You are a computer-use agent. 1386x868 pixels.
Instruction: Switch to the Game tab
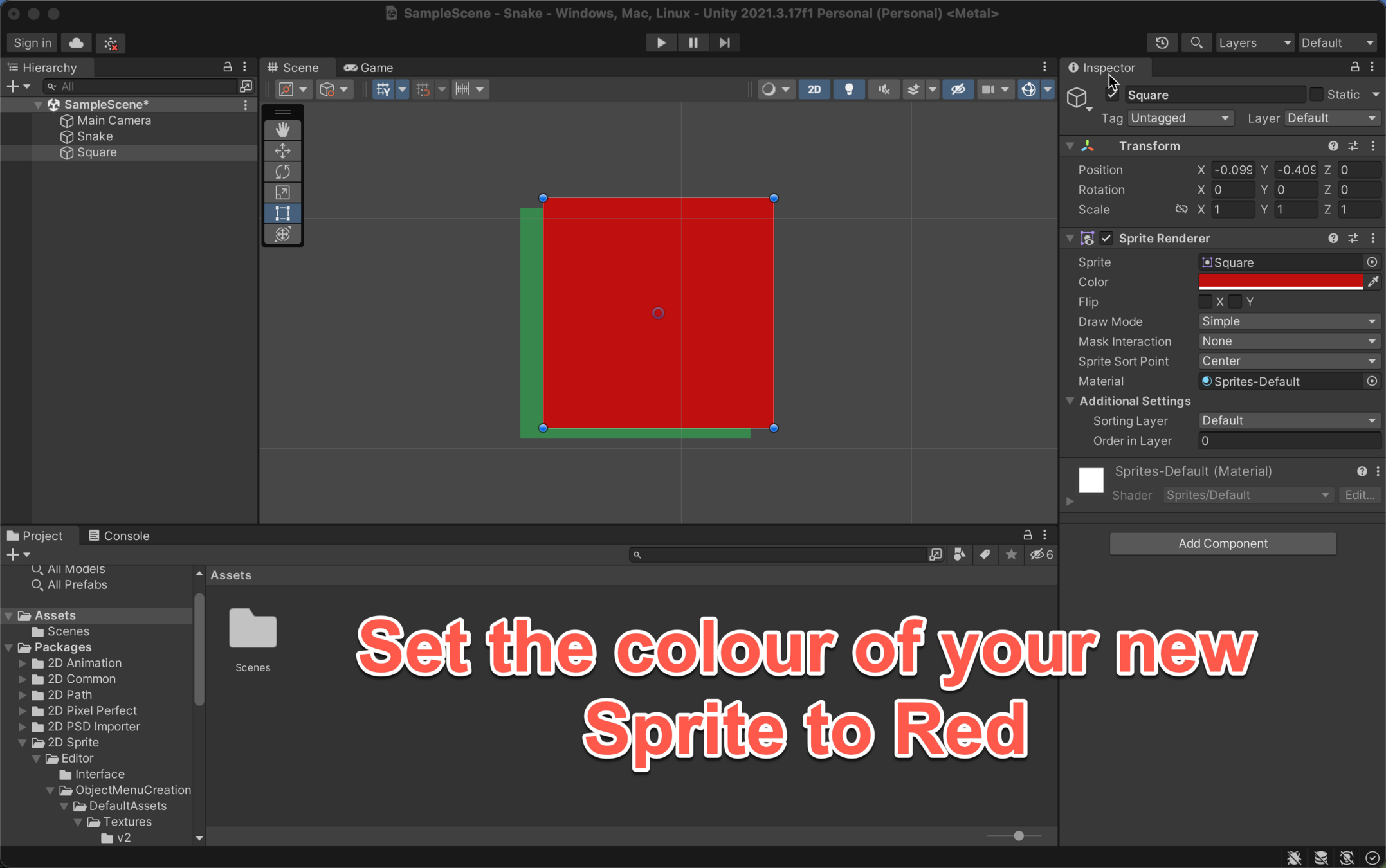pyautogui.click(x=369, y=68)
